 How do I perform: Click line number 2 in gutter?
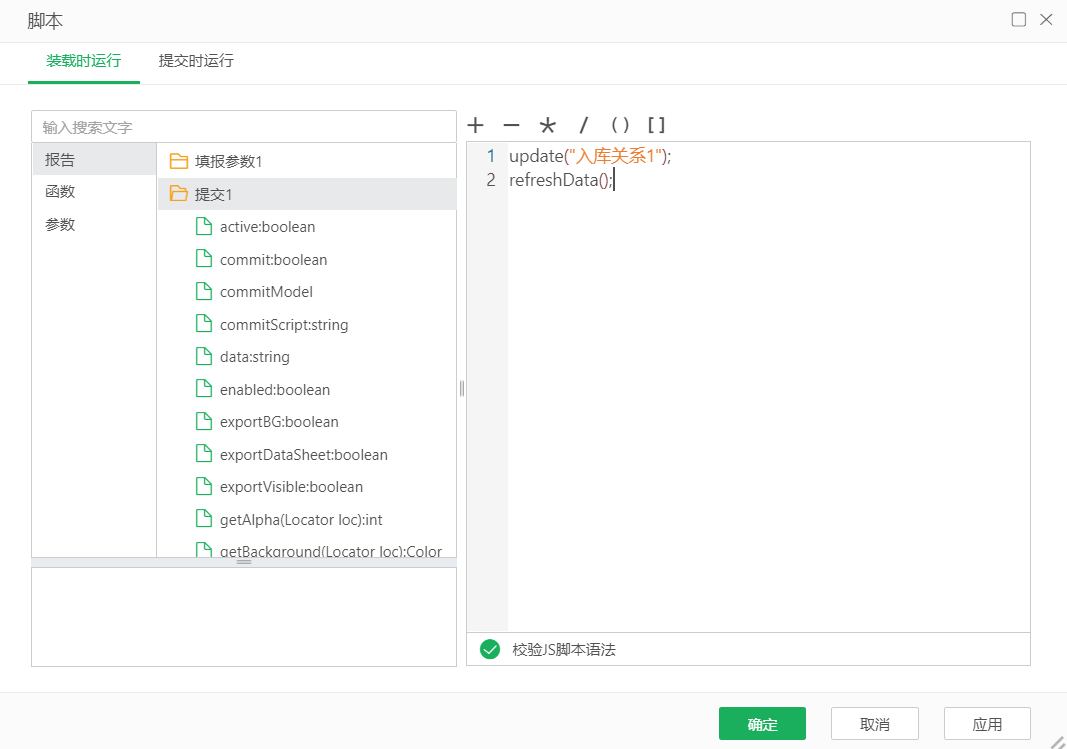[491, 180]
